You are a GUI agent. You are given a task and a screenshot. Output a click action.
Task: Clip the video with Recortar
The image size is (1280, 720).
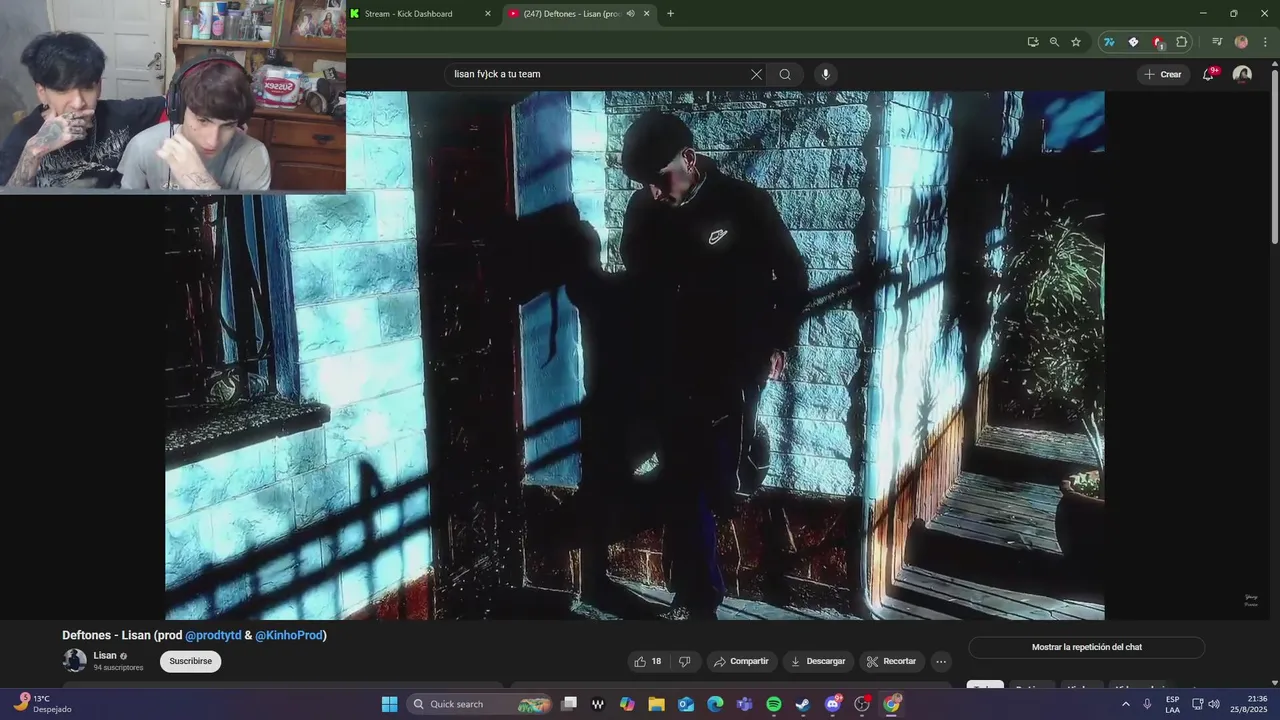(891, 661)
